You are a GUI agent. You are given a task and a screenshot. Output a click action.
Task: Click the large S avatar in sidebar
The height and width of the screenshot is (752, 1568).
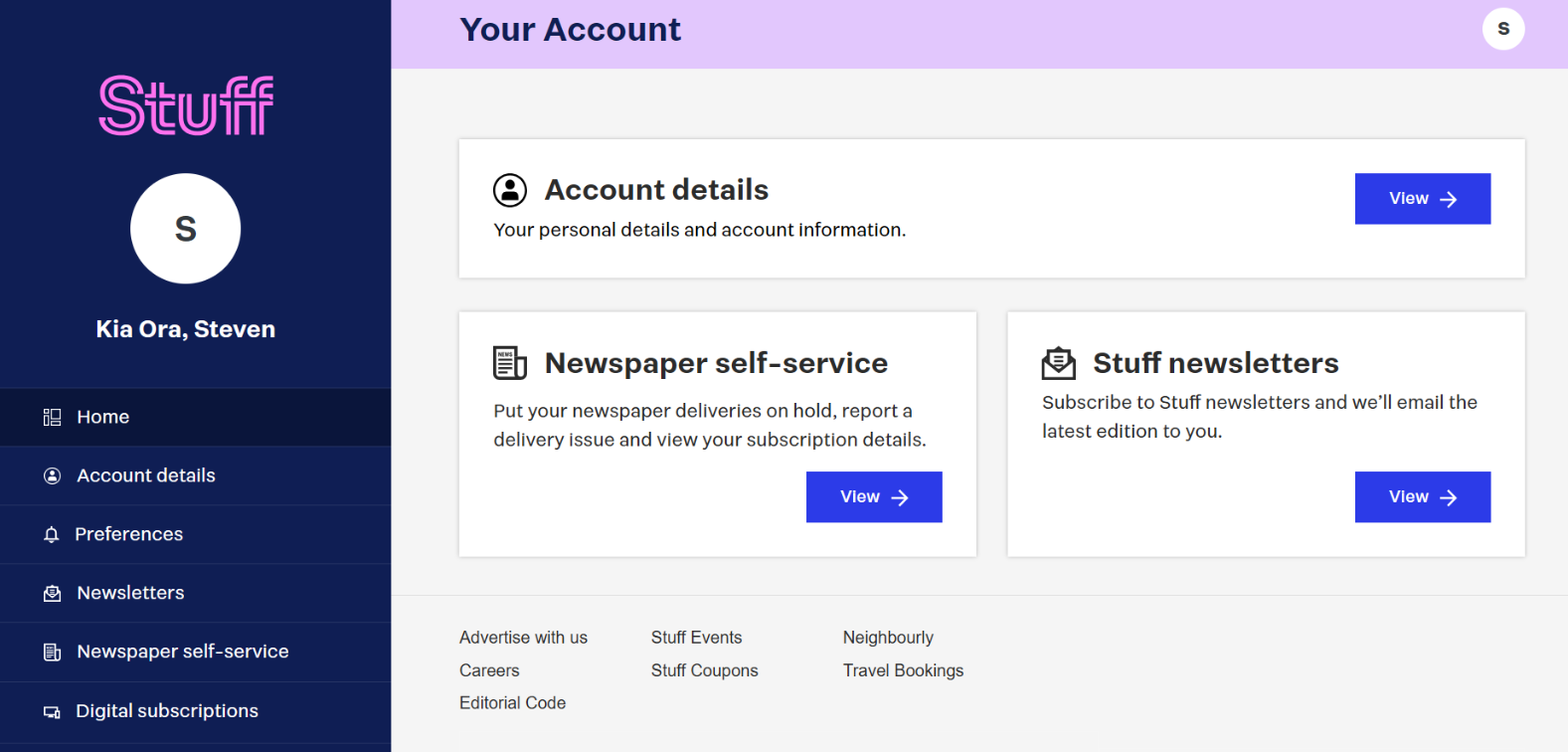(186, 229)
